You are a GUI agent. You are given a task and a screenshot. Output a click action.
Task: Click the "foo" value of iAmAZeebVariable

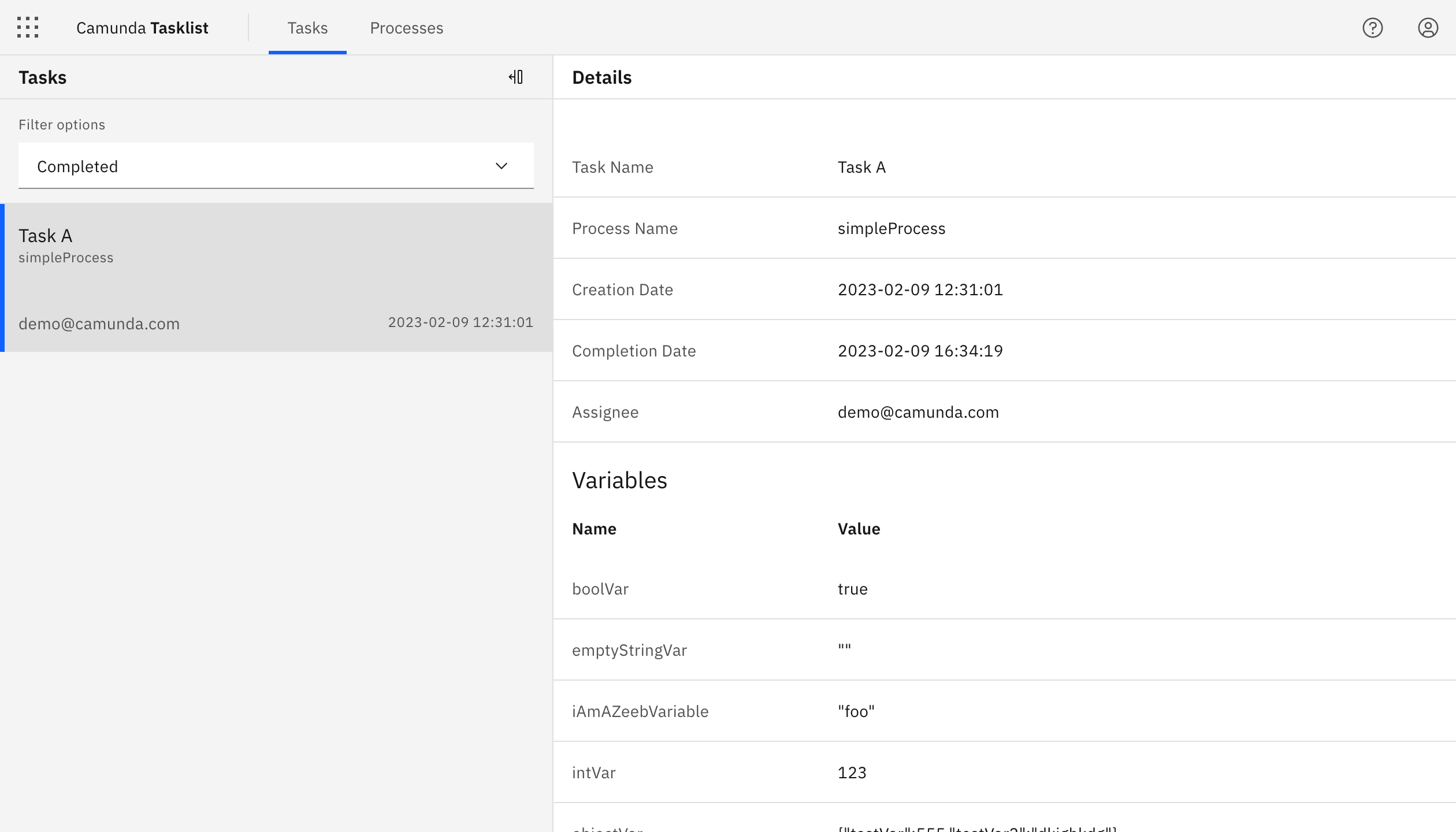[856, 711]
